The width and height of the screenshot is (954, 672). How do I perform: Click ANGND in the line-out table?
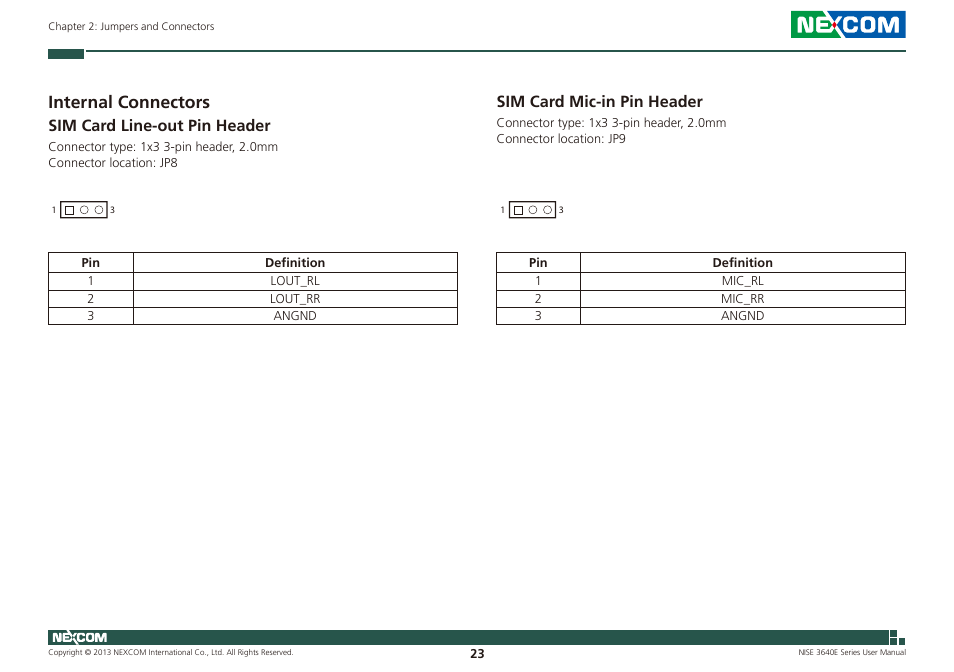coord(295,316)
